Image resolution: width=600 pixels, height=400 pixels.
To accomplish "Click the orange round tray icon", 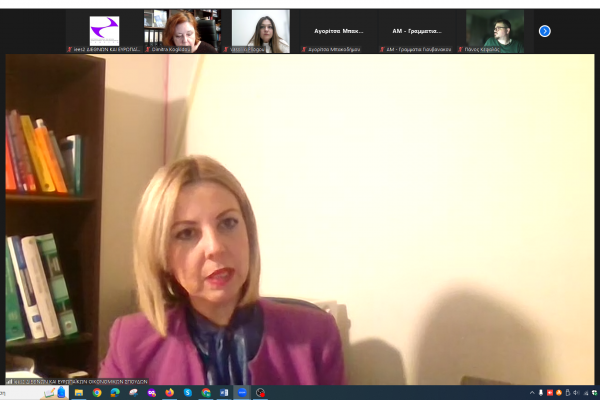I will tap(559, 393).
